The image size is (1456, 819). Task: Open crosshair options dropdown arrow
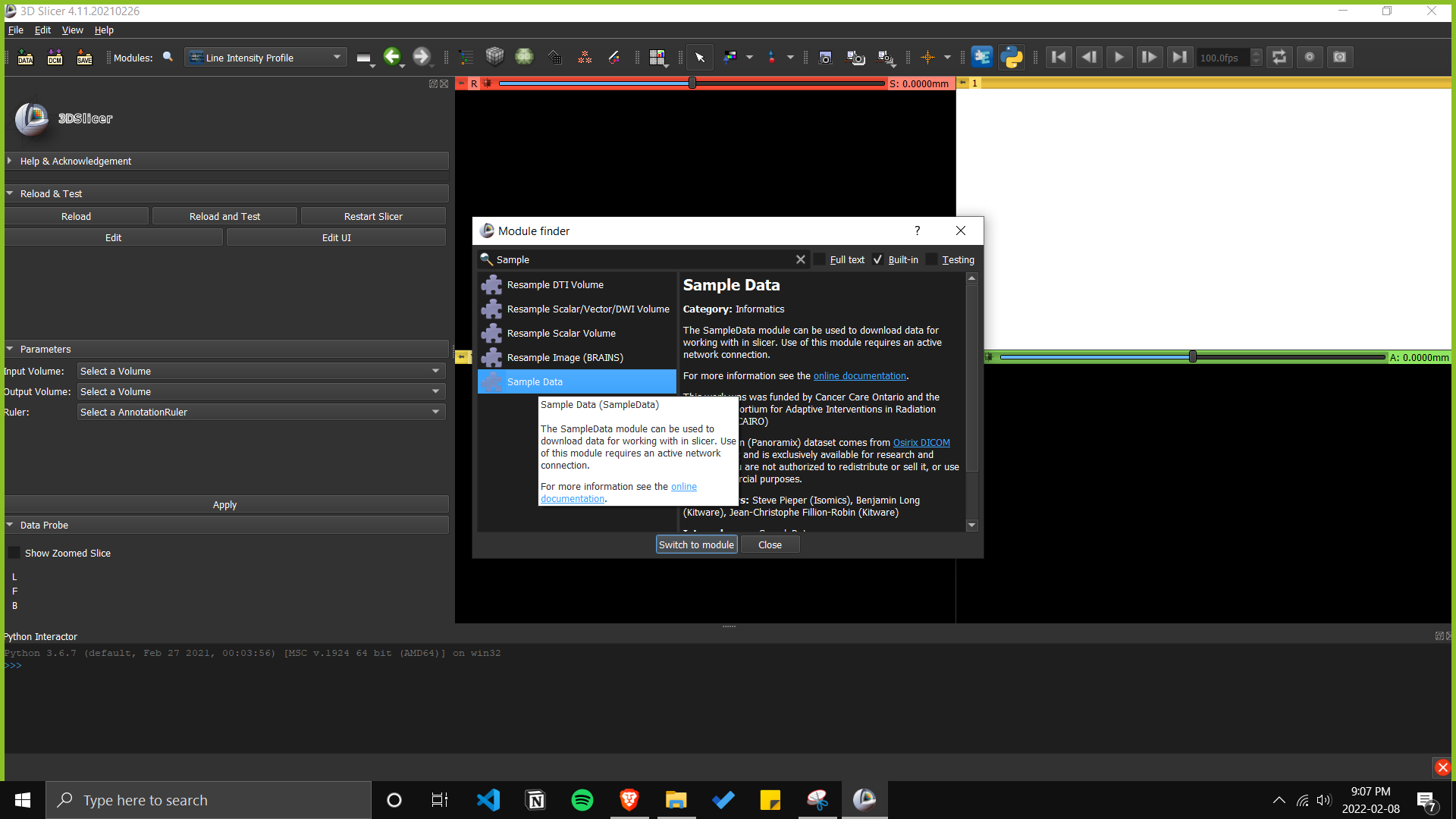(947, 58)
